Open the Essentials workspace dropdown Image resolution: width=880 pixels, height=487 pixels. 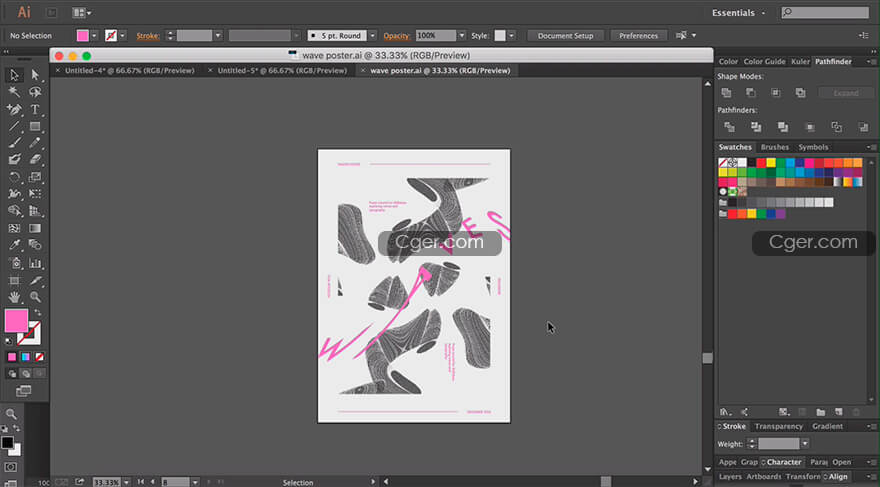pyautogui.click(x=739, y=13)
